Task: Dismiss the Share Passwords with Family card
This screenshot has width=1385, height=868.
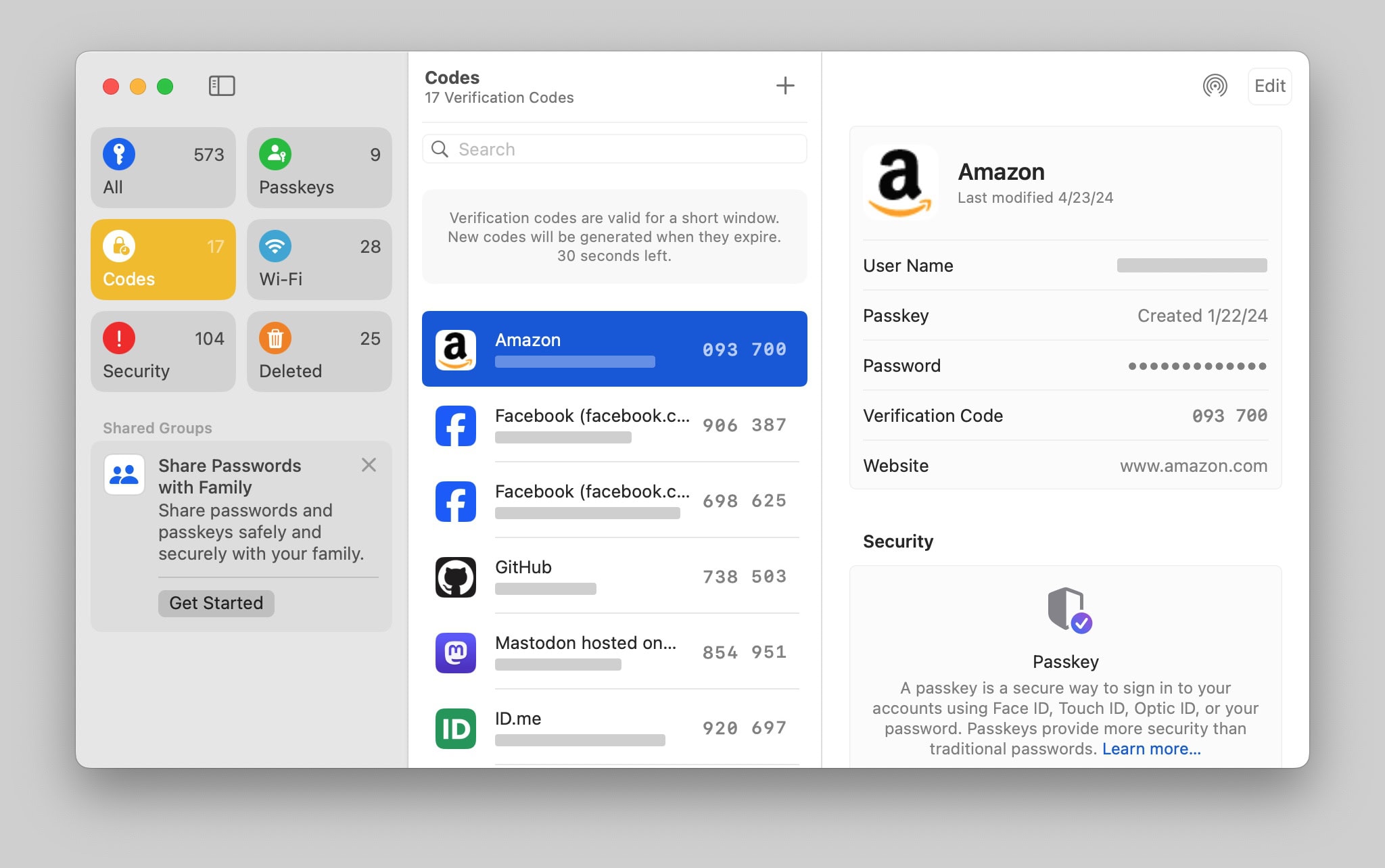Action: pyautogui.click(x=369, y=465)
